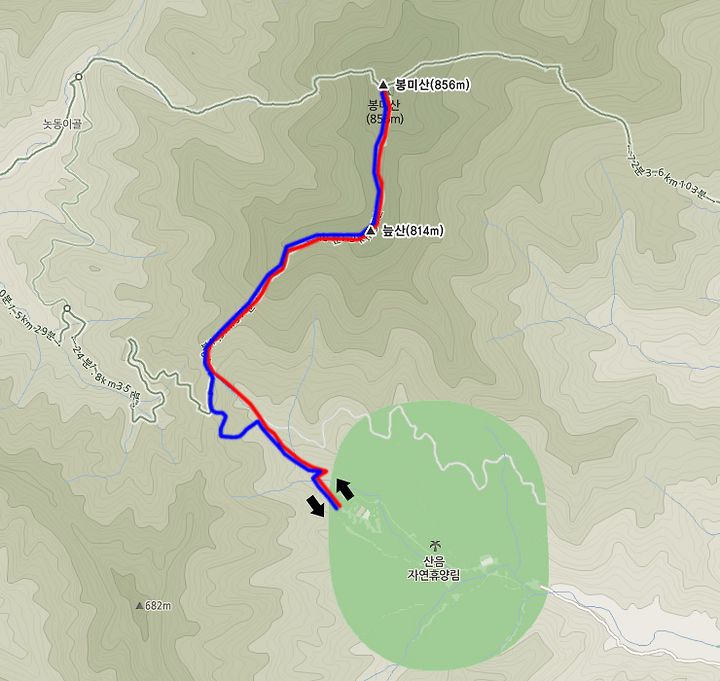Click the 682m elevation text
The width and height of the screenshot is (720, 681).
[158, 606]
